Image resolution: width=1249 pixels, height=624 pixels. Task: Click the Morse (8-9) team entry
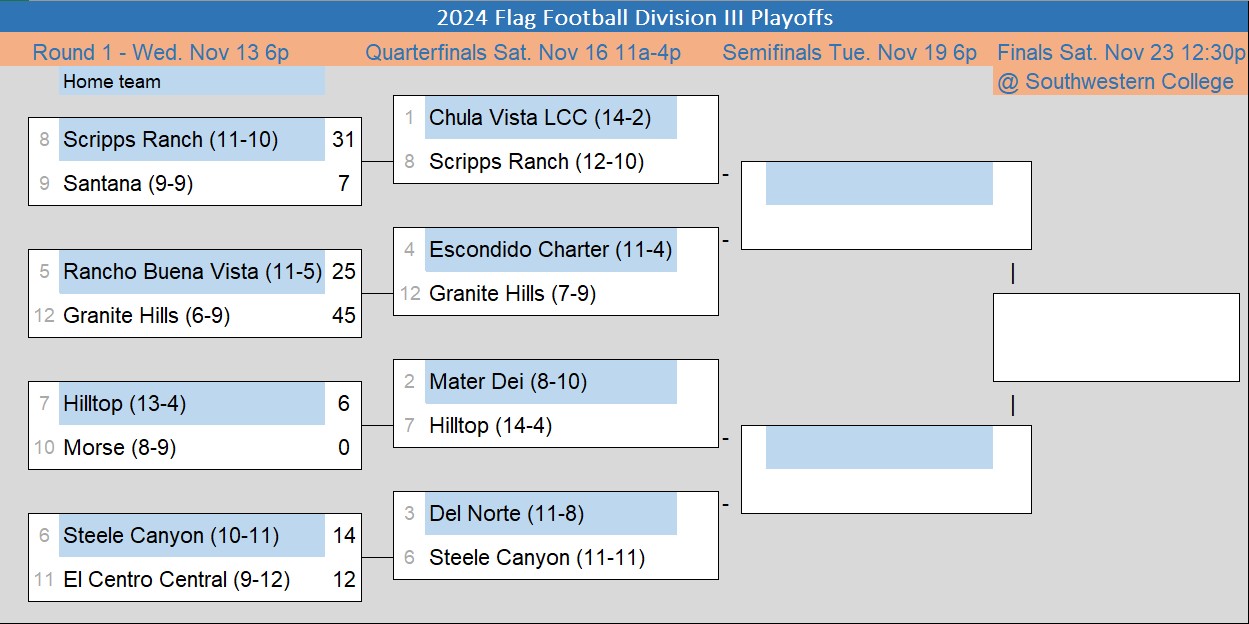click(x=120, y=448)
